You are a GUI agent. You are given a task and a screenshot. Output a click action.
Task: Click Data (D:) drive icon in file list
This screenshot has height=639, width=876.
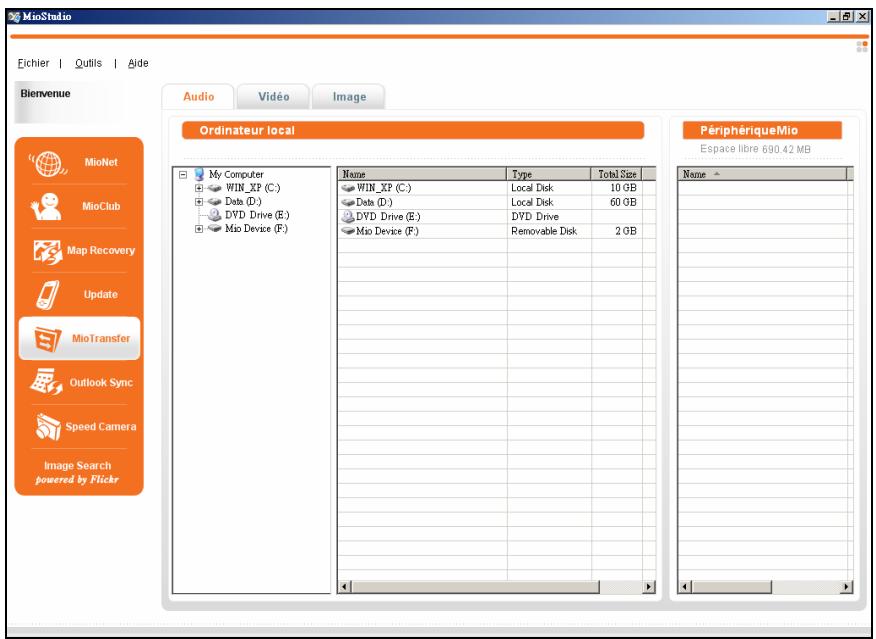(348, 202)
